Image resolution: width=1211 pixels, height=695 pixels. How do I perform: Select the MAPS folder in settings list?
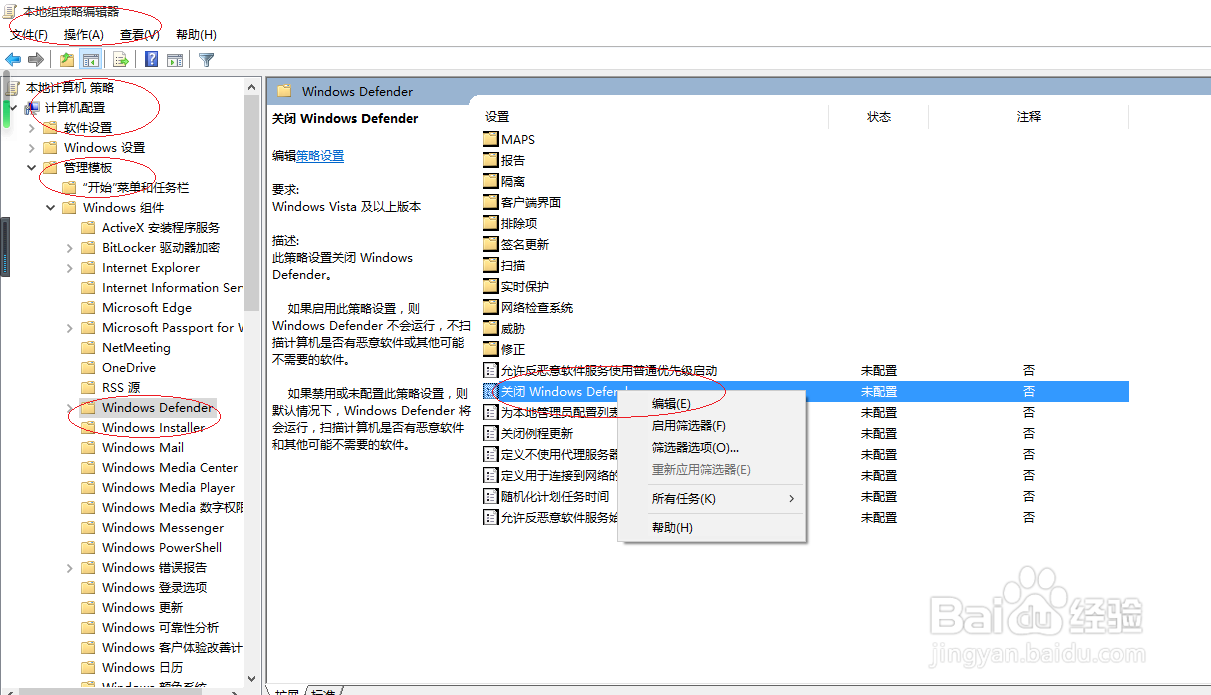[x=509, y=139]
